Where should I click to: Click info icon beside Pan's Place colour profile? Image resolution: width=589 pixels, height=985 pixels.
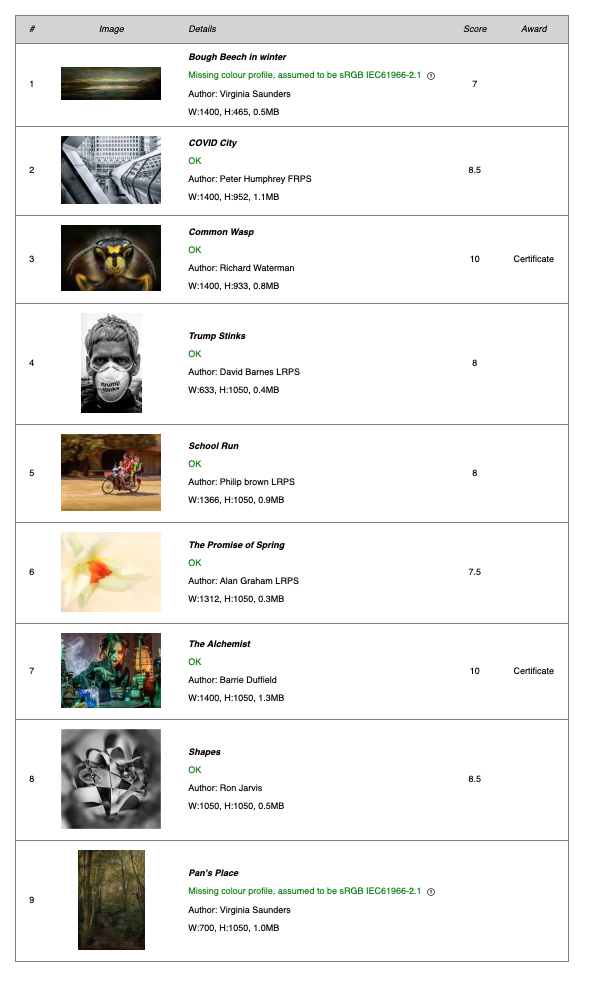coord(431,892)
